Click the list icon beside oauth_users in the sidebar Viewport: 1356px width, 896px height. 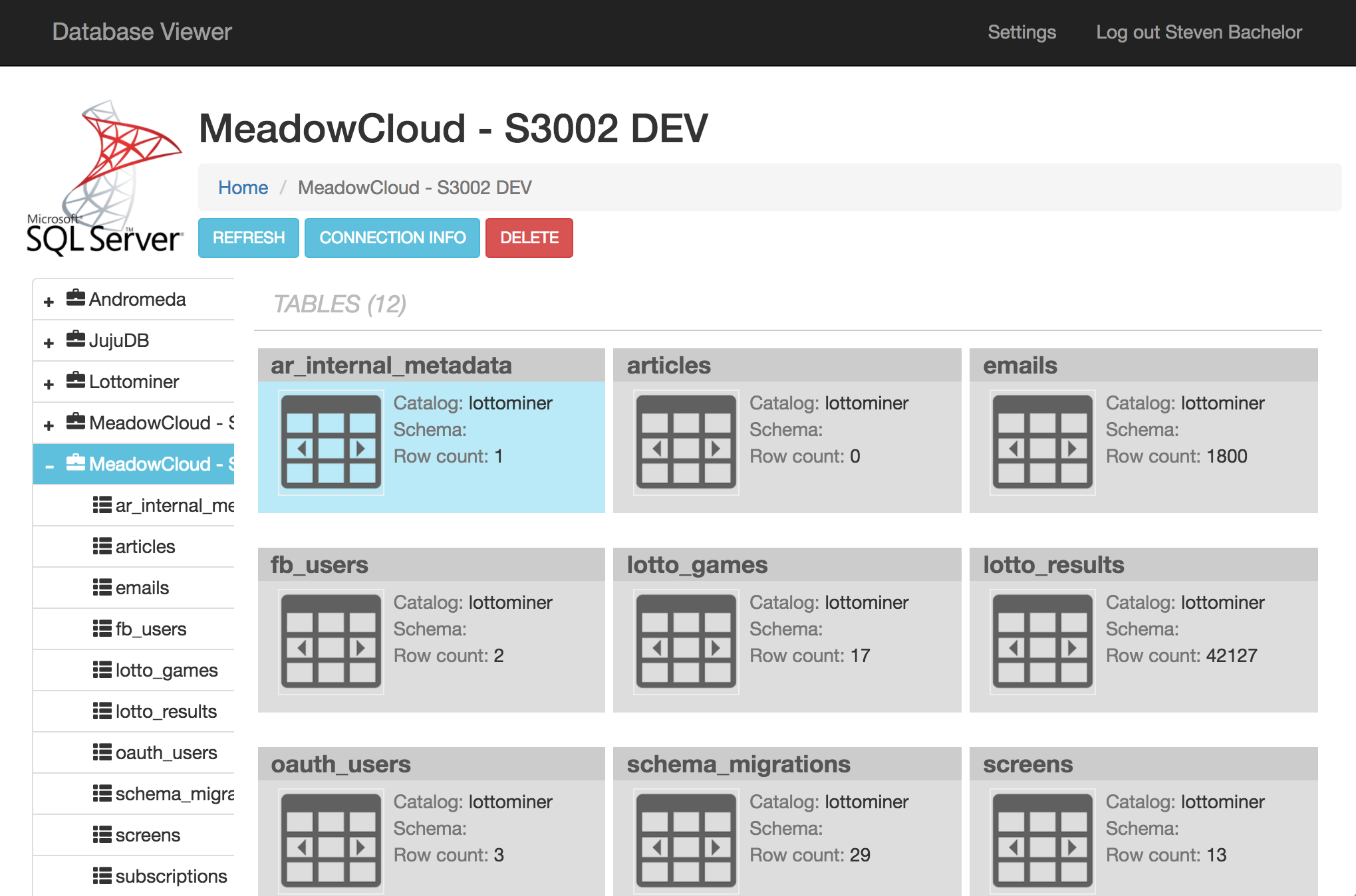102,752
